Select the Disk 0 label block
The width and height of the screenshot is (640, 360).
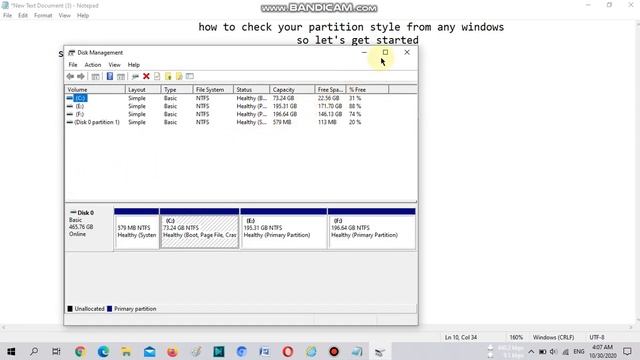coord(89,229)
